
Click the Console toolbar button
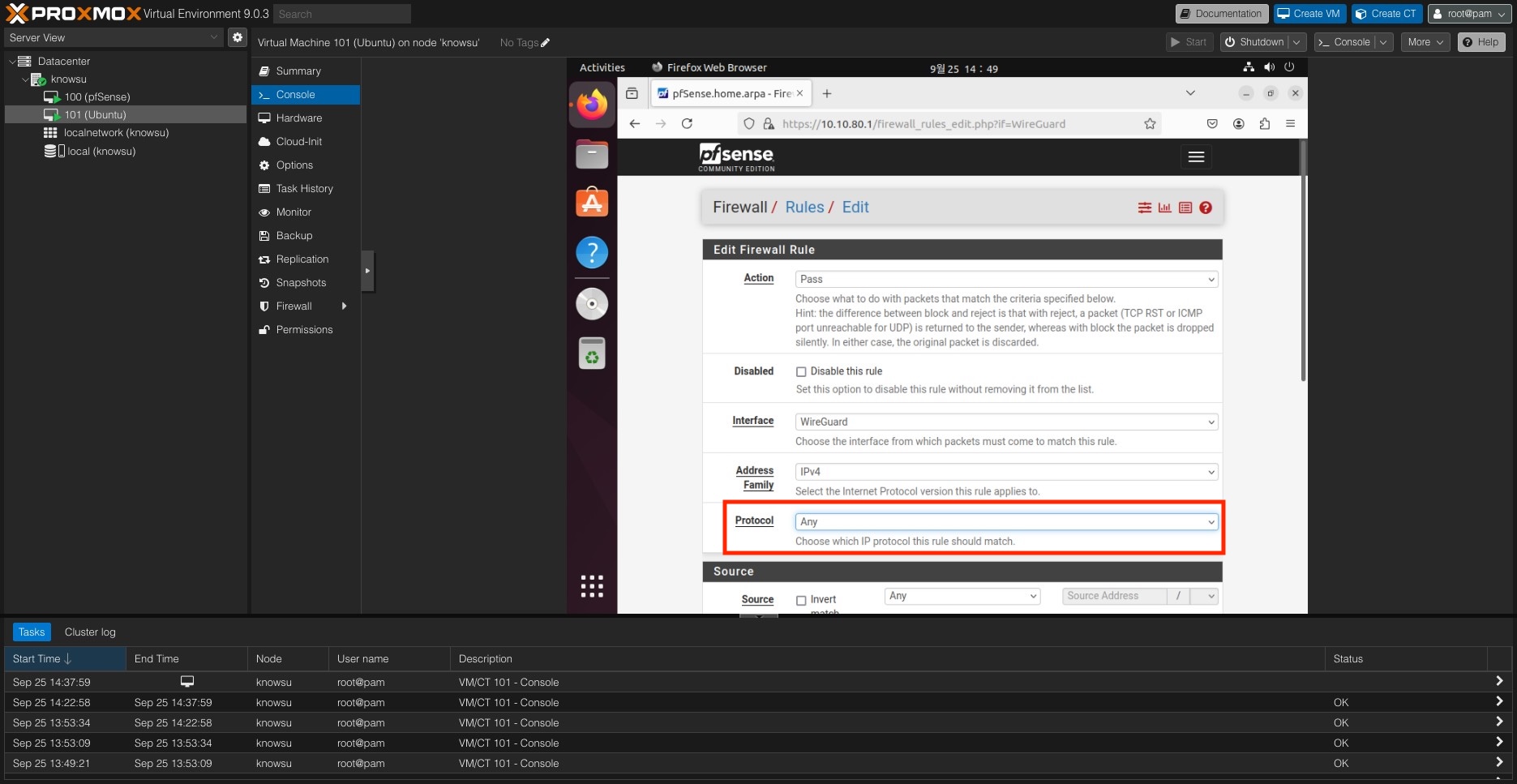tap(1344, 42)
